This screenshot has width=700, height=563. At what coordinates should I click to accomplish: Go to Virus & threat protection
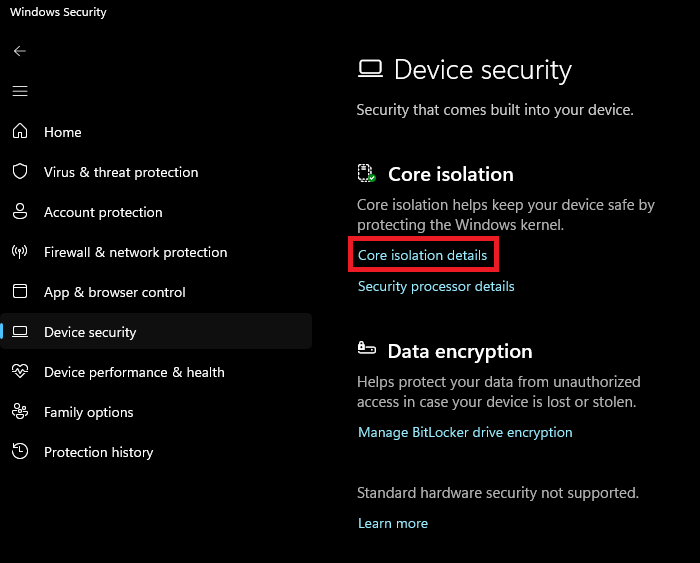[121, 172]
